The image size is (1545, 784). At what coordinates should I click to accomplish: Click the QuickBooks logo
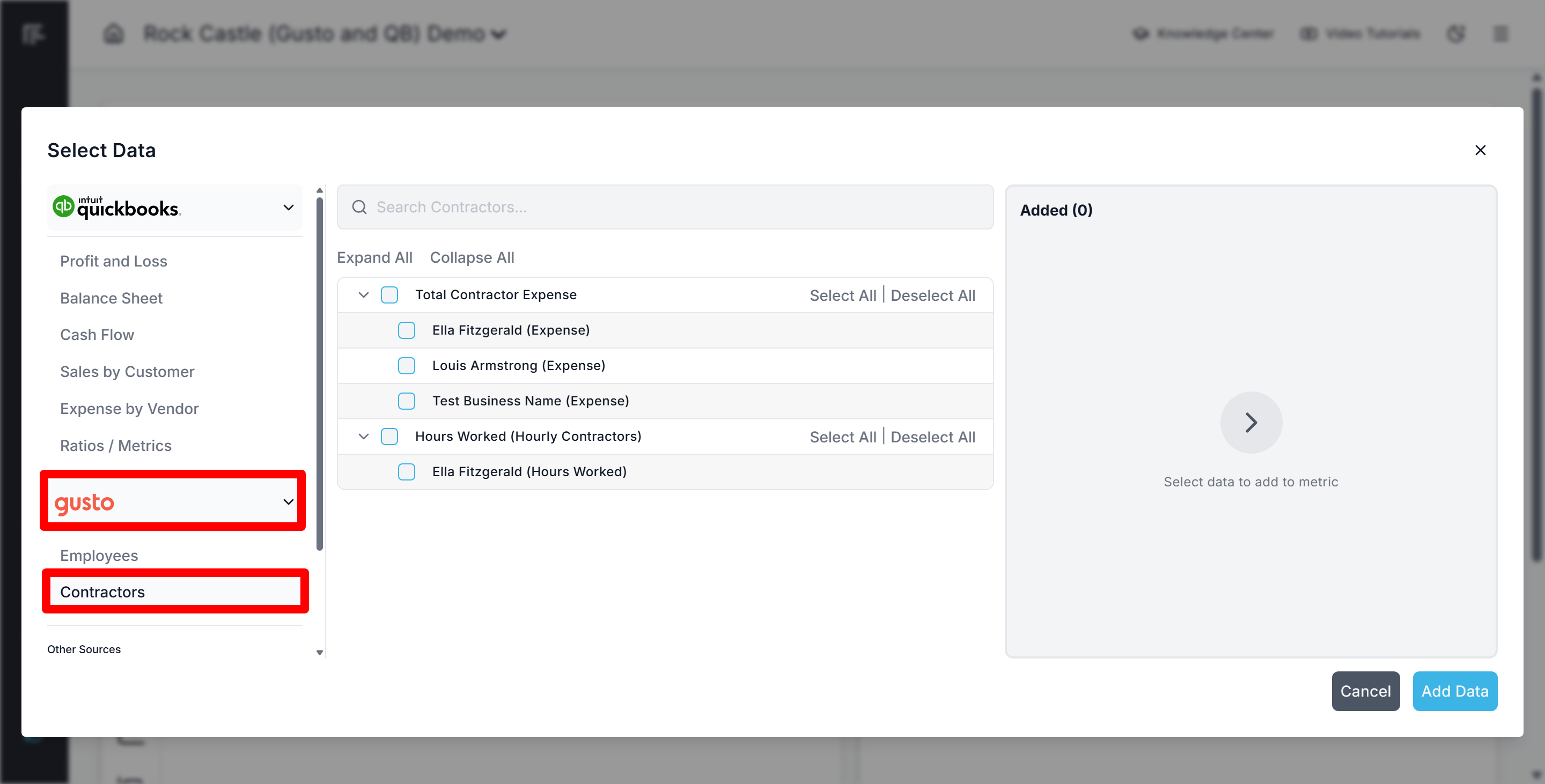click(x=117, y=208)
